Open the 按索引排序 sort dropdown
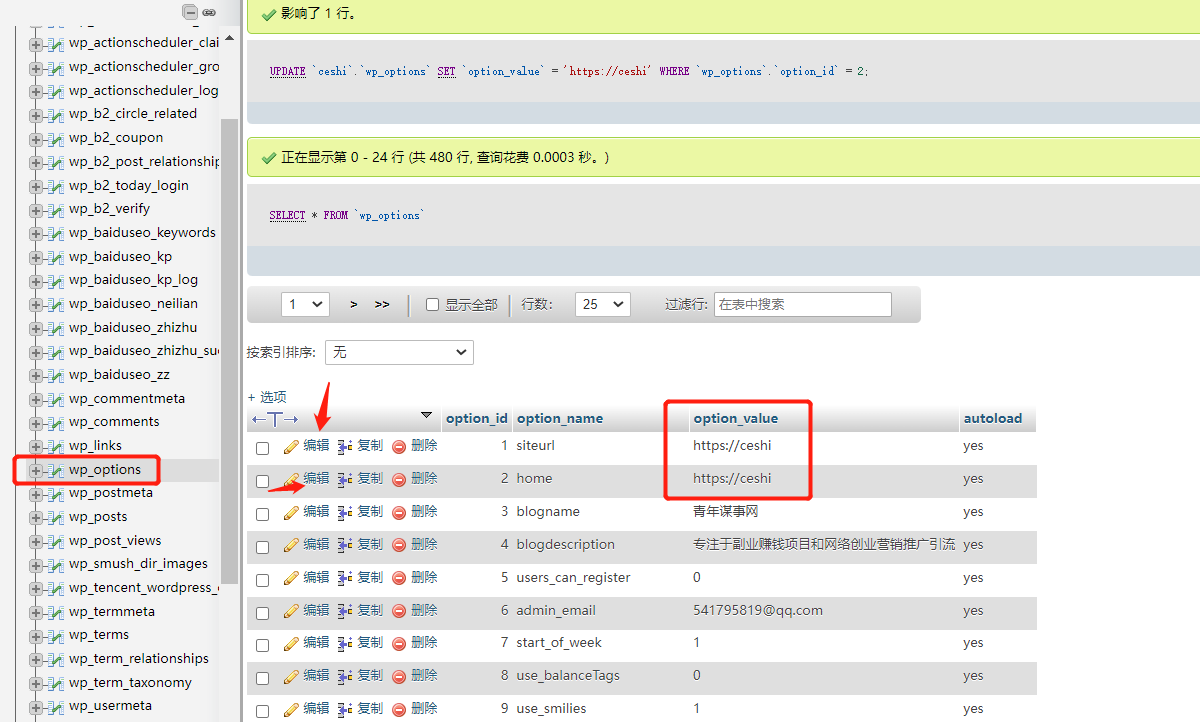 coord(399,352)
